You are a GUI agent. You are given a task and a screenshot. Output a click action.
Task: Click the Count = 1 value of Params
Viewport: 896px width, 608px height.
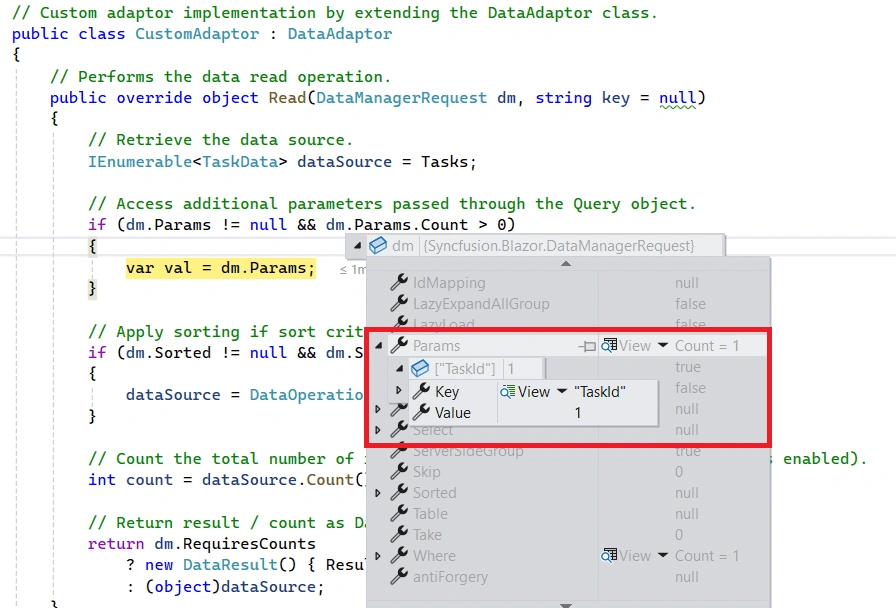[707, 346]
